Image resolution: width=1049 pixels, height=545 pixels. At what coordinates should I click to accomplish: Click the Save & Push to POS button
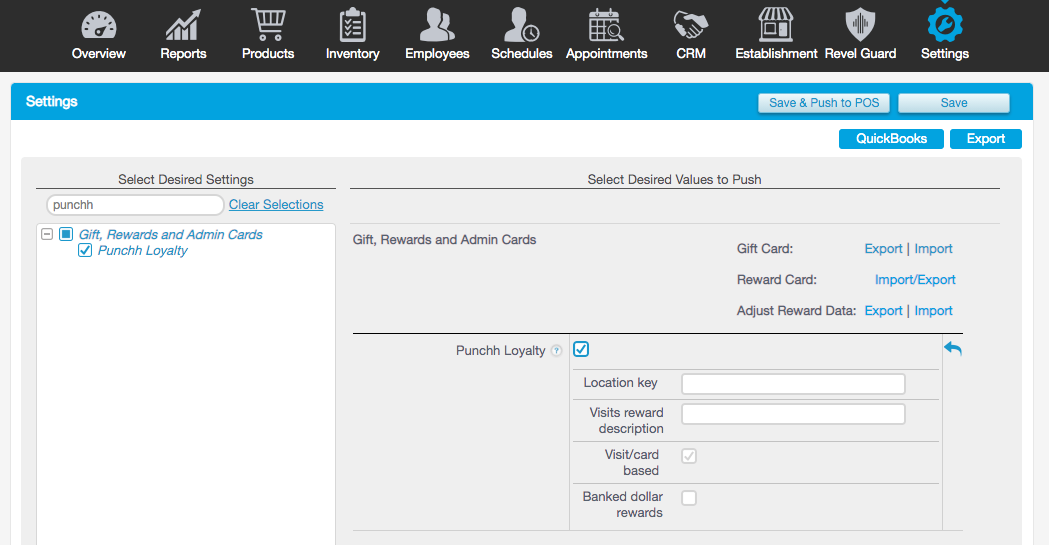coord(824,103)
